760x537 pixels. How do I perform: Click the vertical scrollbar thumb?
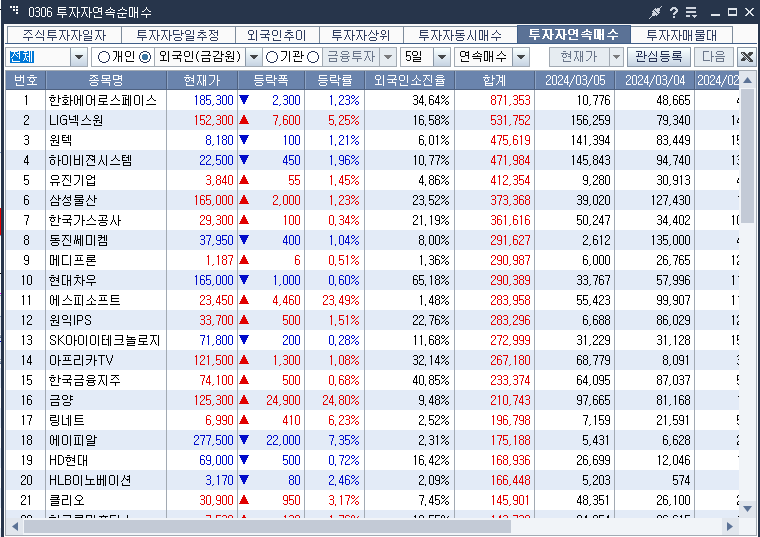747,155
